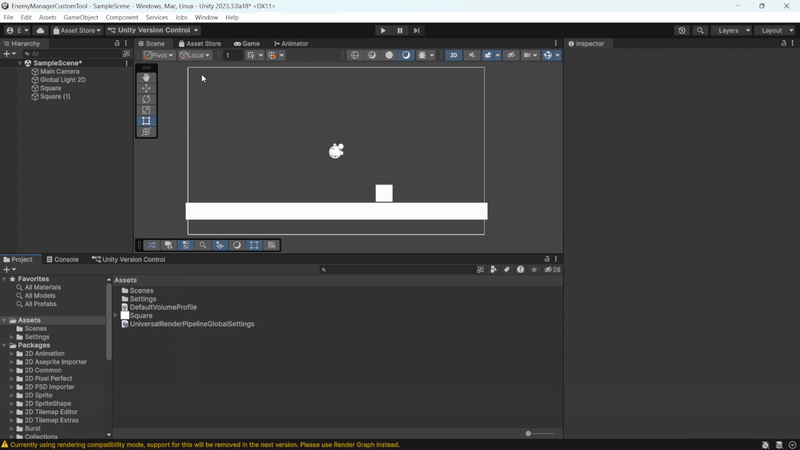The image size is (800, 450).
Task: Open the Pivot mode dropdown
Action: click(x=159, y=55)
